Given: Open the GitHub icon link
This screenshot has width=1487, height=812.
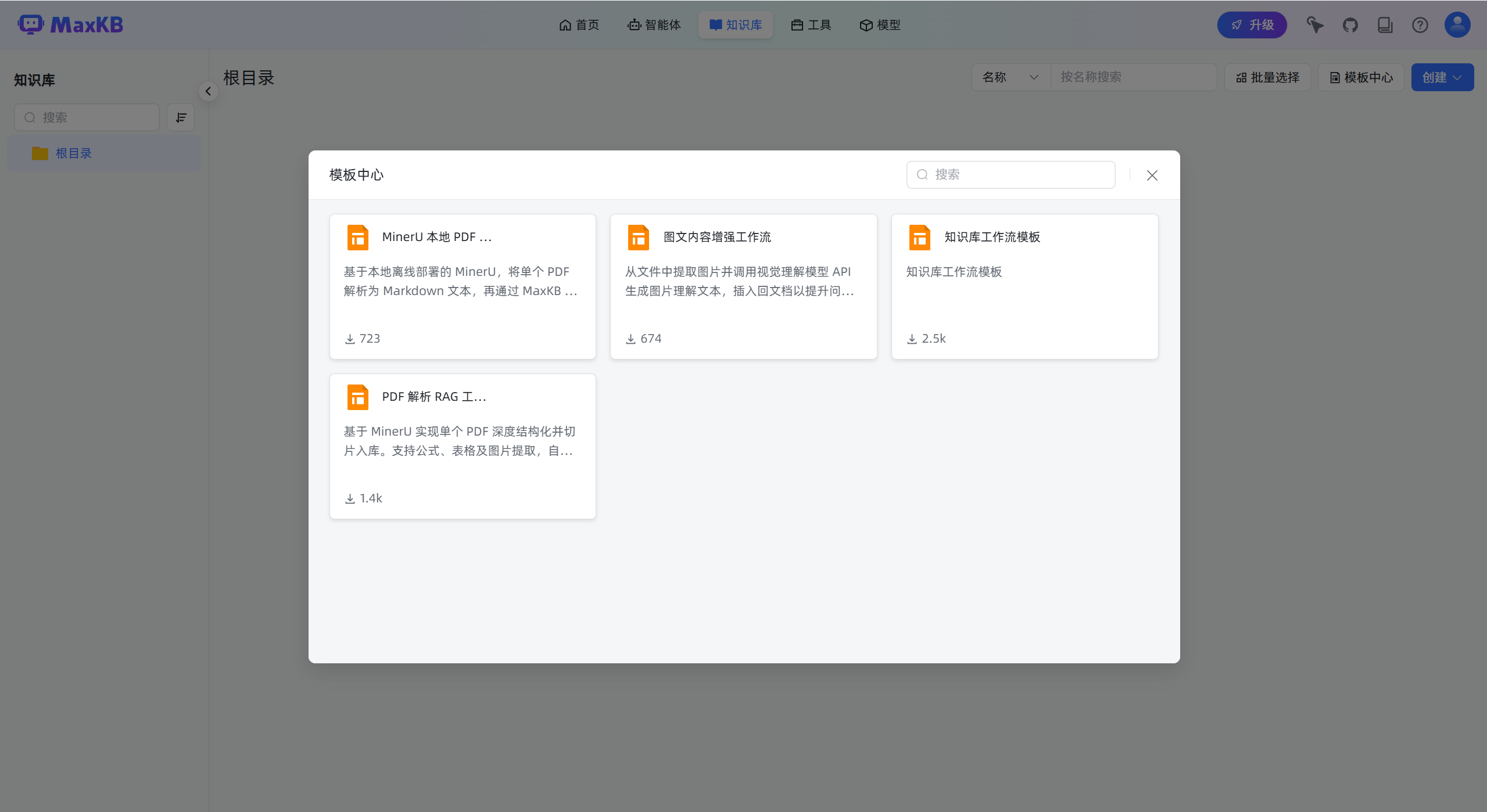Looking at the screenshot, I should (x=1350, y=25).
